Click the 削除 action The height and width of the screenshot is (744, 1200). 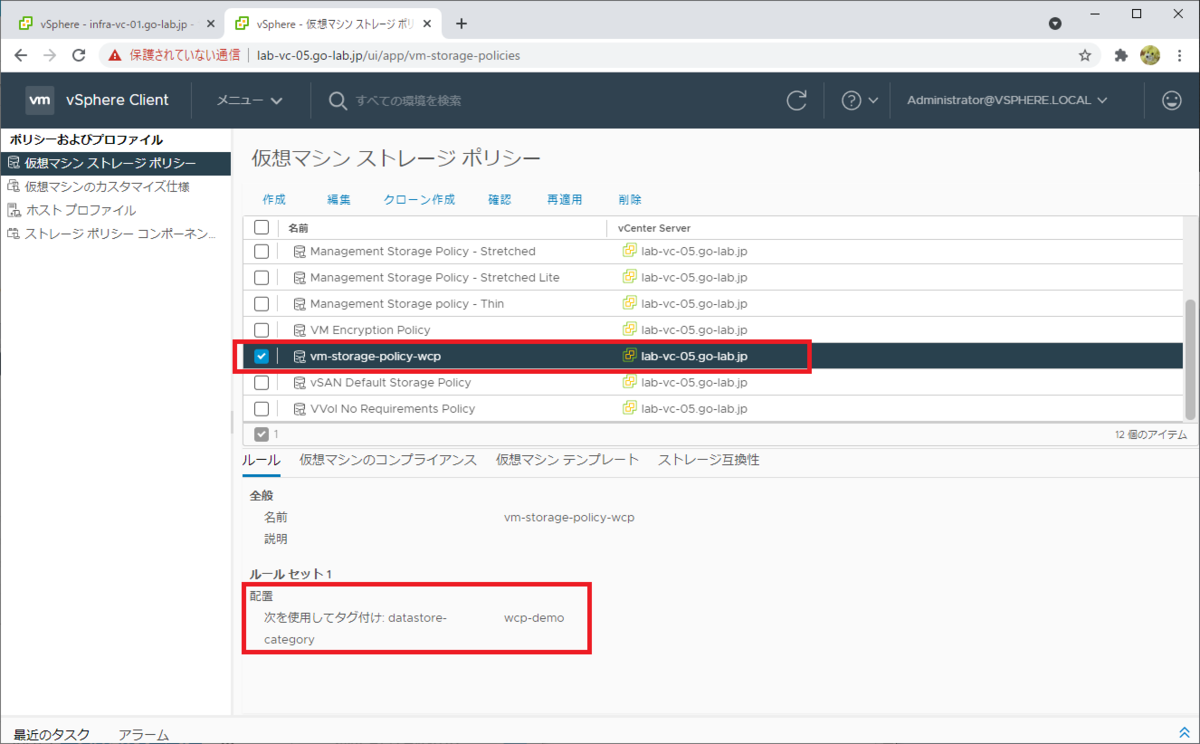pos(630,199)
